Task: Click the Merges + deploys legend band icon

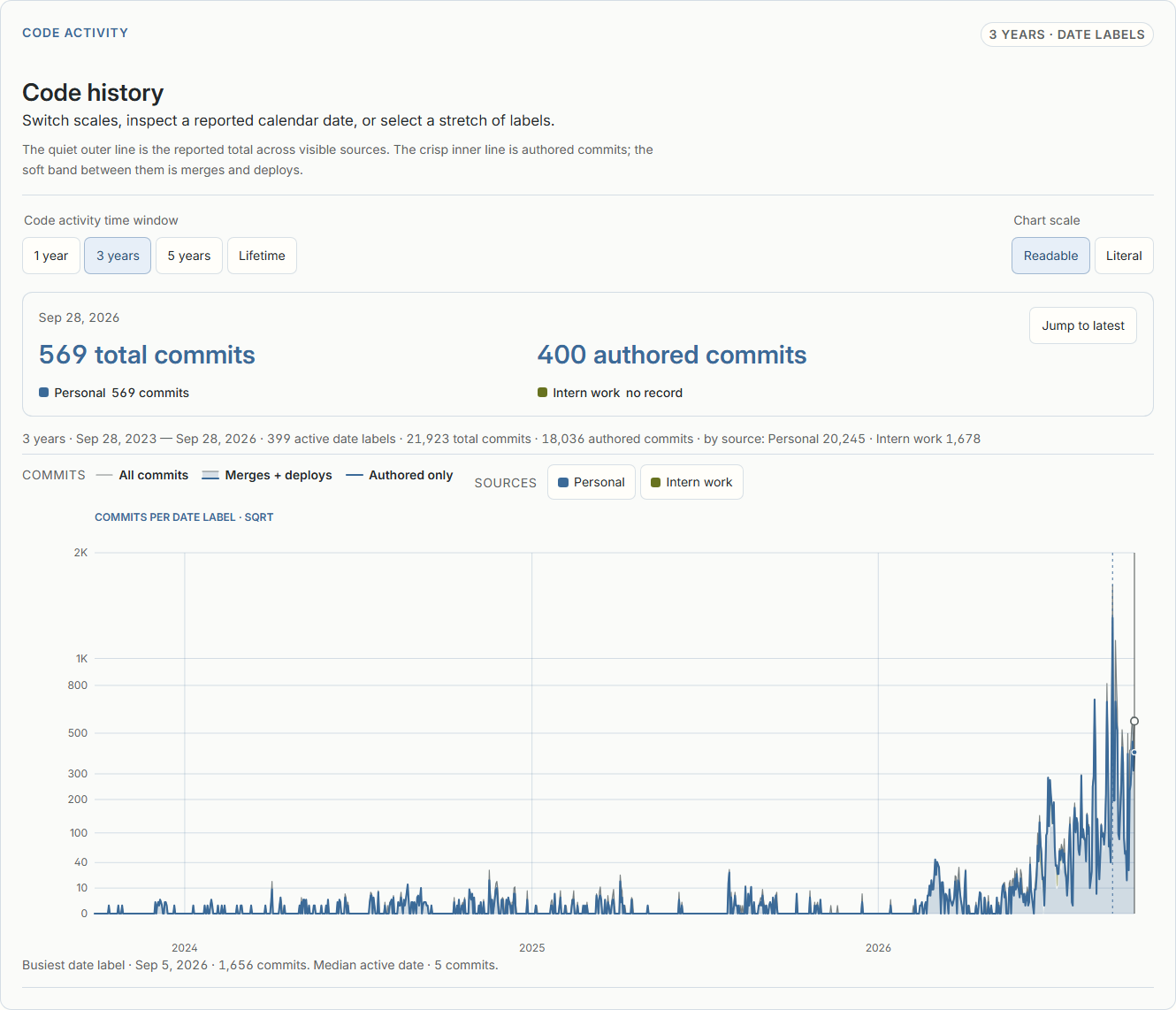Action: (x=210, y=476)
